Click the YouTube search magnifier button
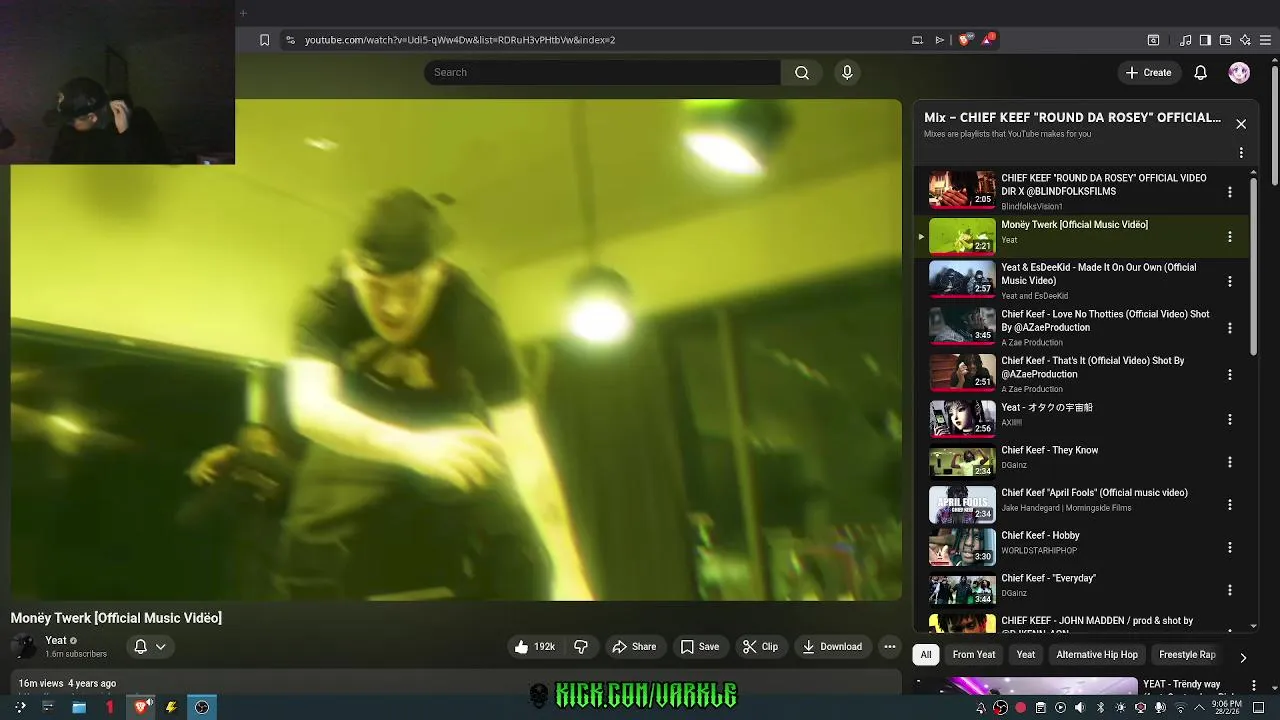 point(802,72)
